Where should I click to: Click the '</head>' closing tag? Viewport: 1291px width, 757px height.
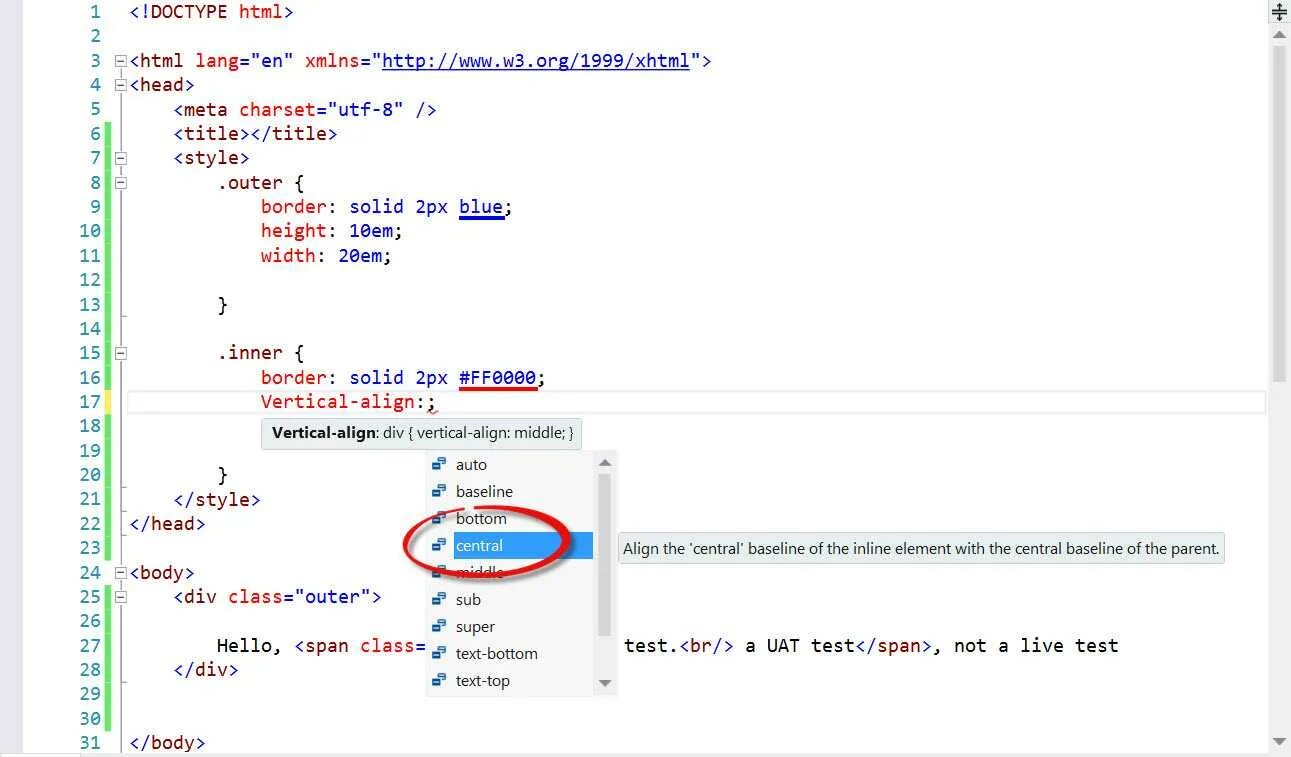coord(168,524)
